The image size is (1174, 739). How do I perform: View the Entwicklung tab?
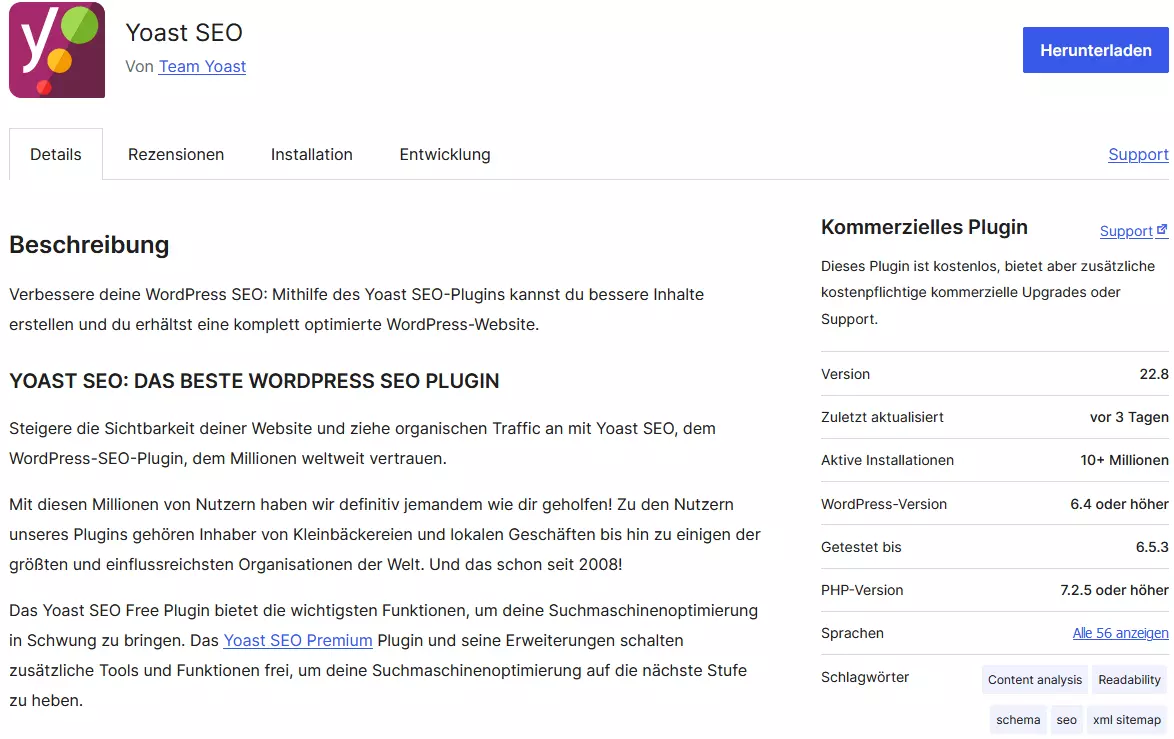point(444,154)
